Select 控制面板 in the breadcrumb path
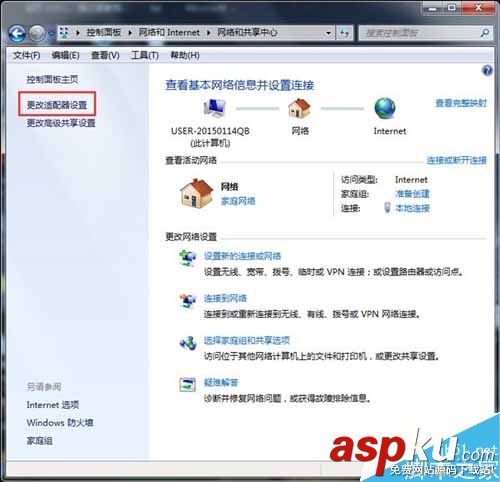 point(104,32)
